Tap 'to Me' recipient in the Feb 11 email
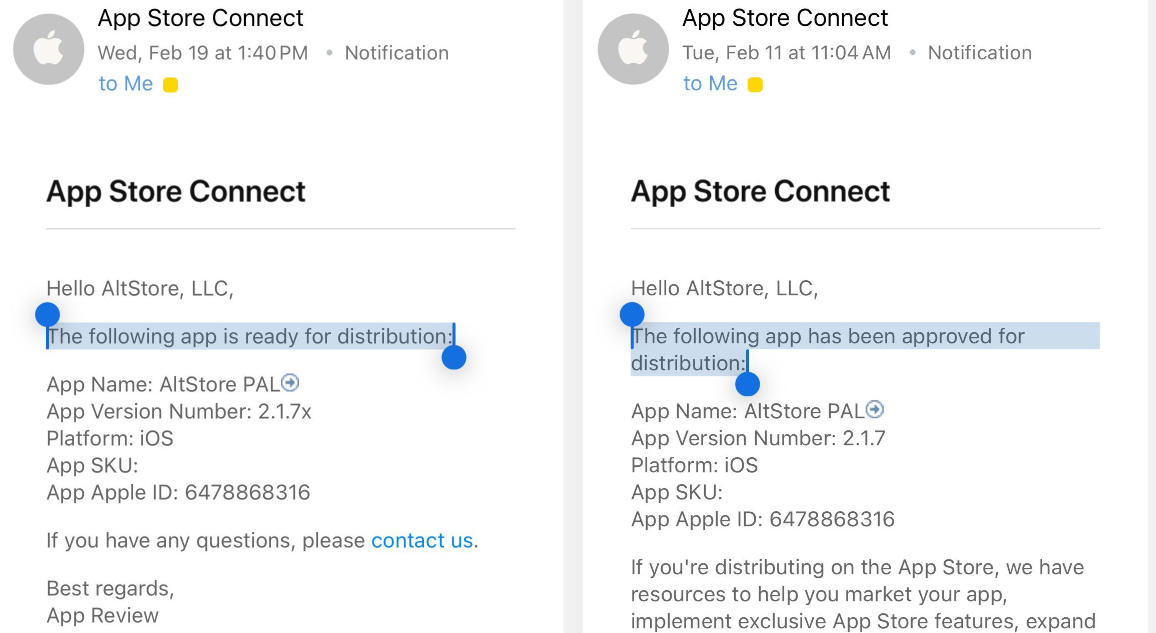The height and width of the screenshot is (633, 1156). click(x=710, y=84)
